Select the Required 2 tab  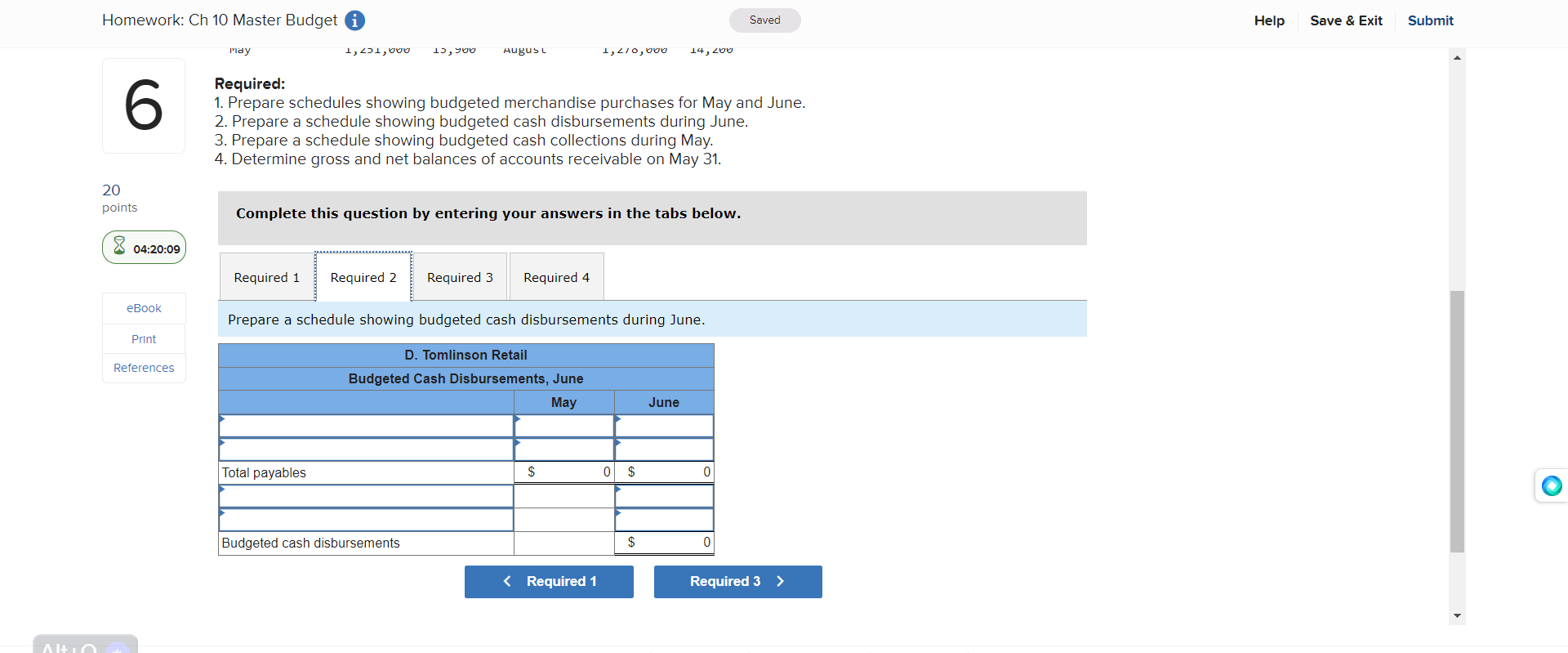[363, 277]
